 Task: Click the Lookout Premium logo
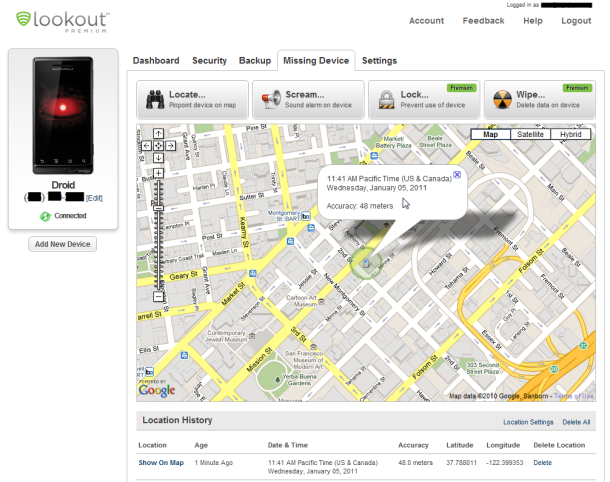(x=63, y=22)
